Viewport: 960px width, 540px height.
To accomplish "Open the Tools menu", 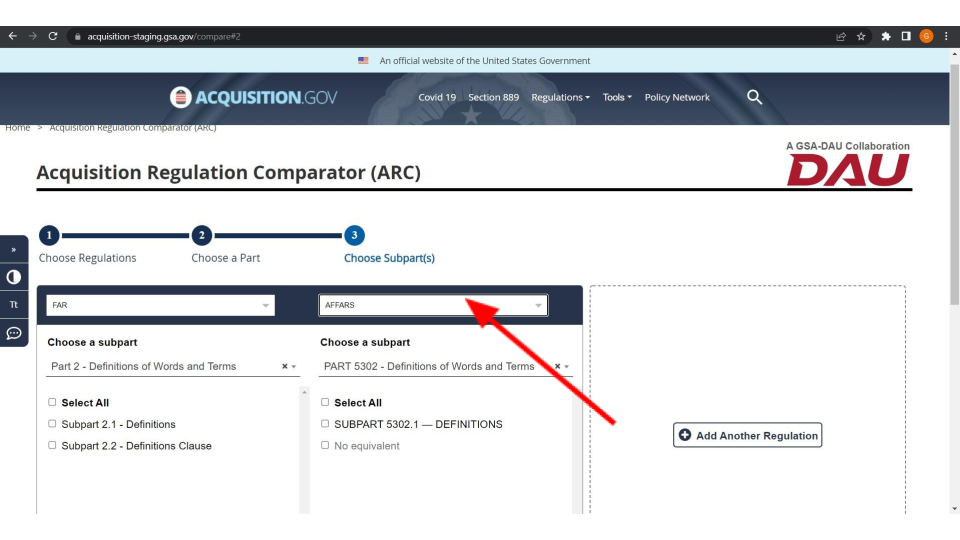I will [x=617, y=97].
